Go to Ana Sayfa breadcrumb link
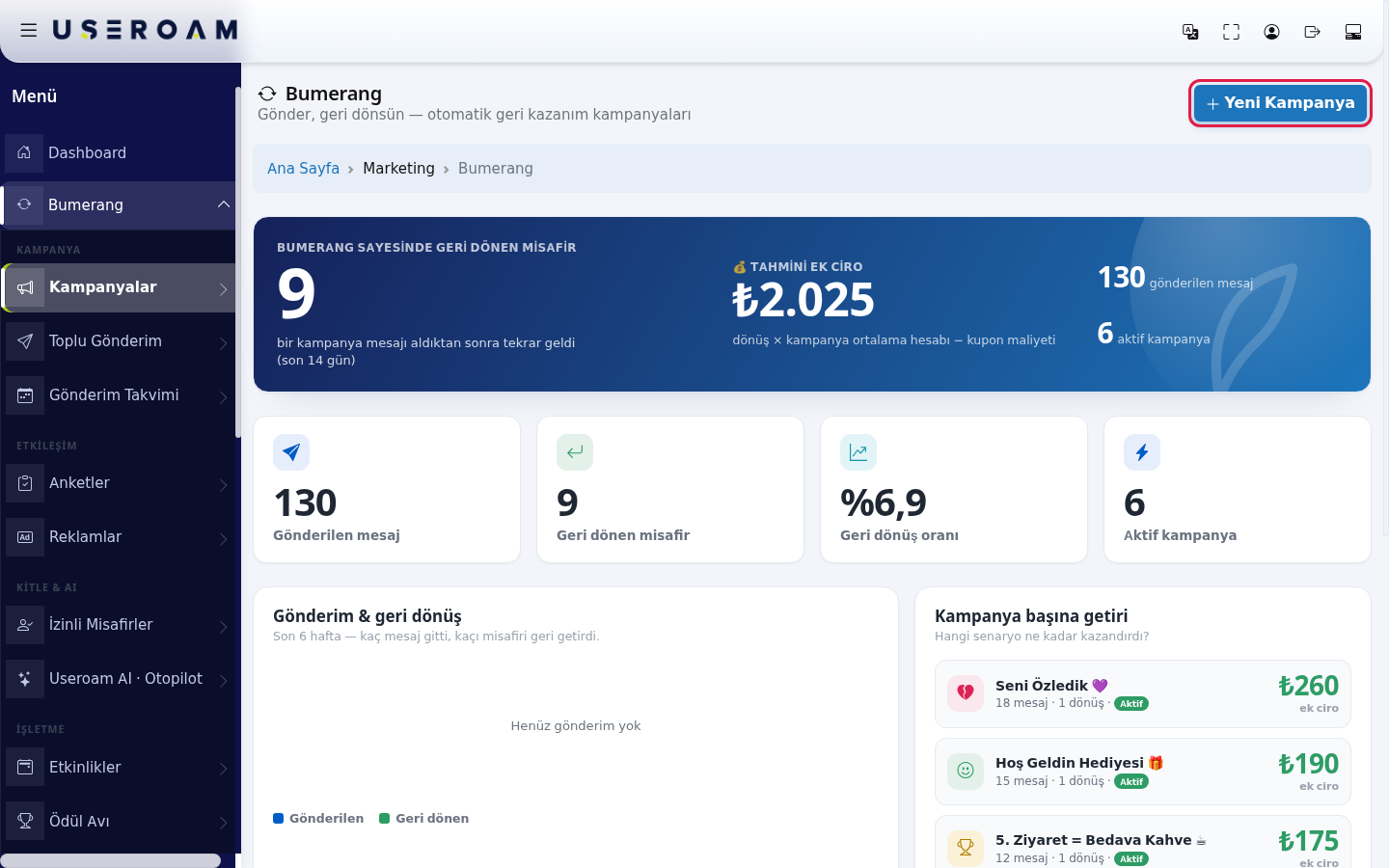Screen dimensions: 1389x868 303,169
